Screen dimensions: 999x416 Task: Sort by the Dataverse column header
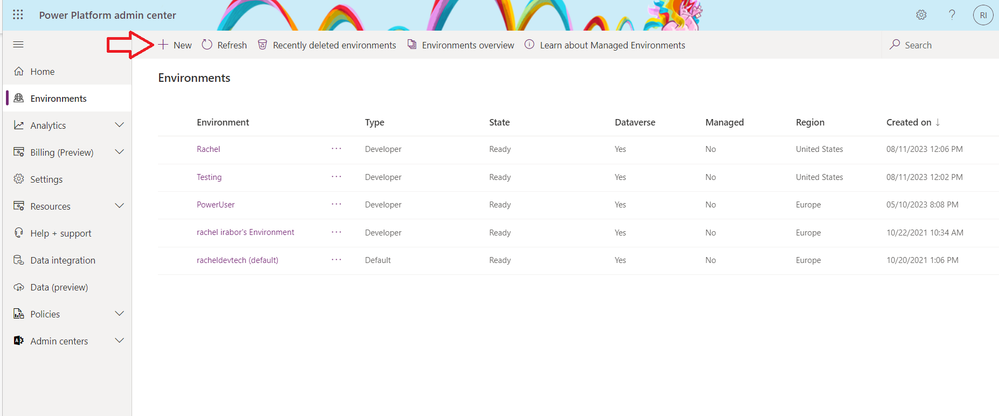635,122
